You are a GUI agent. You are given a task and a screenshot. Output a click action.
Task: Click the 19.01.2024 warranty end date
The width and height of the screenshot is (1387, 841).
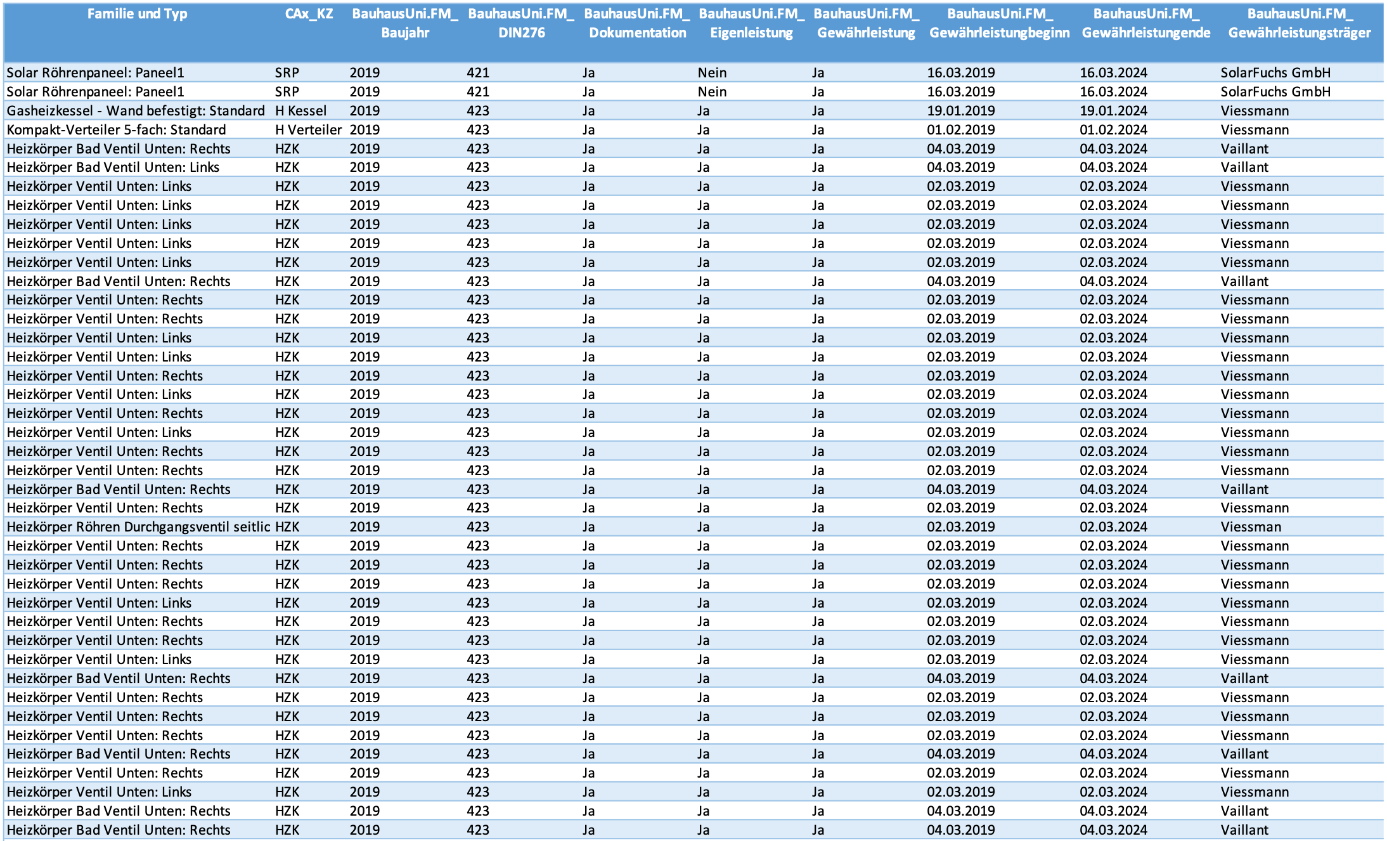point(1113,110)
